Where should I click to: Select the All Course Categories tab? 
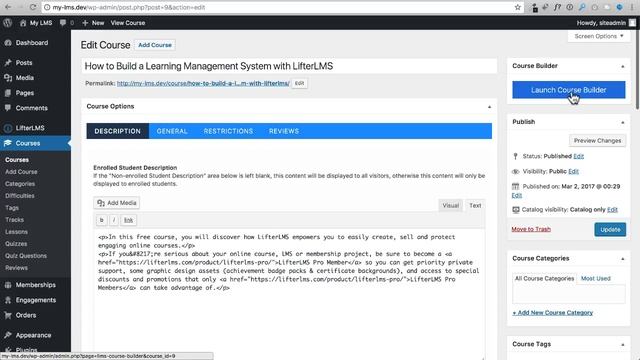544,278
